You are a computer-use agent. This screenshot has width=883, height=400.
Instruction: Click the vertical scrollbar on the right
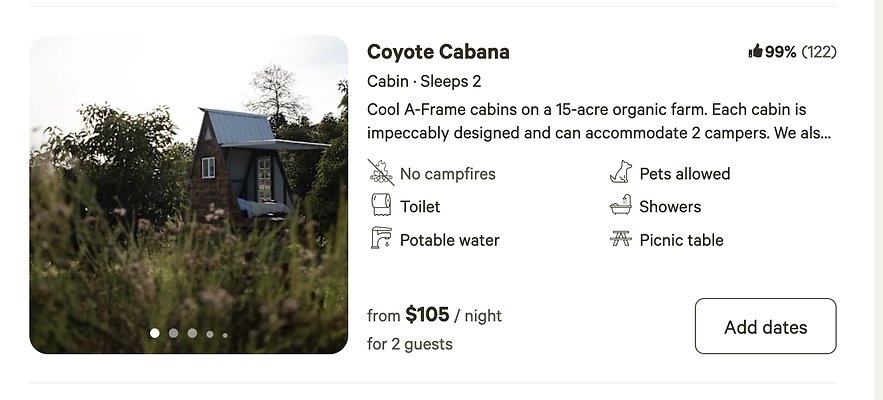click(x=877, y=200)
